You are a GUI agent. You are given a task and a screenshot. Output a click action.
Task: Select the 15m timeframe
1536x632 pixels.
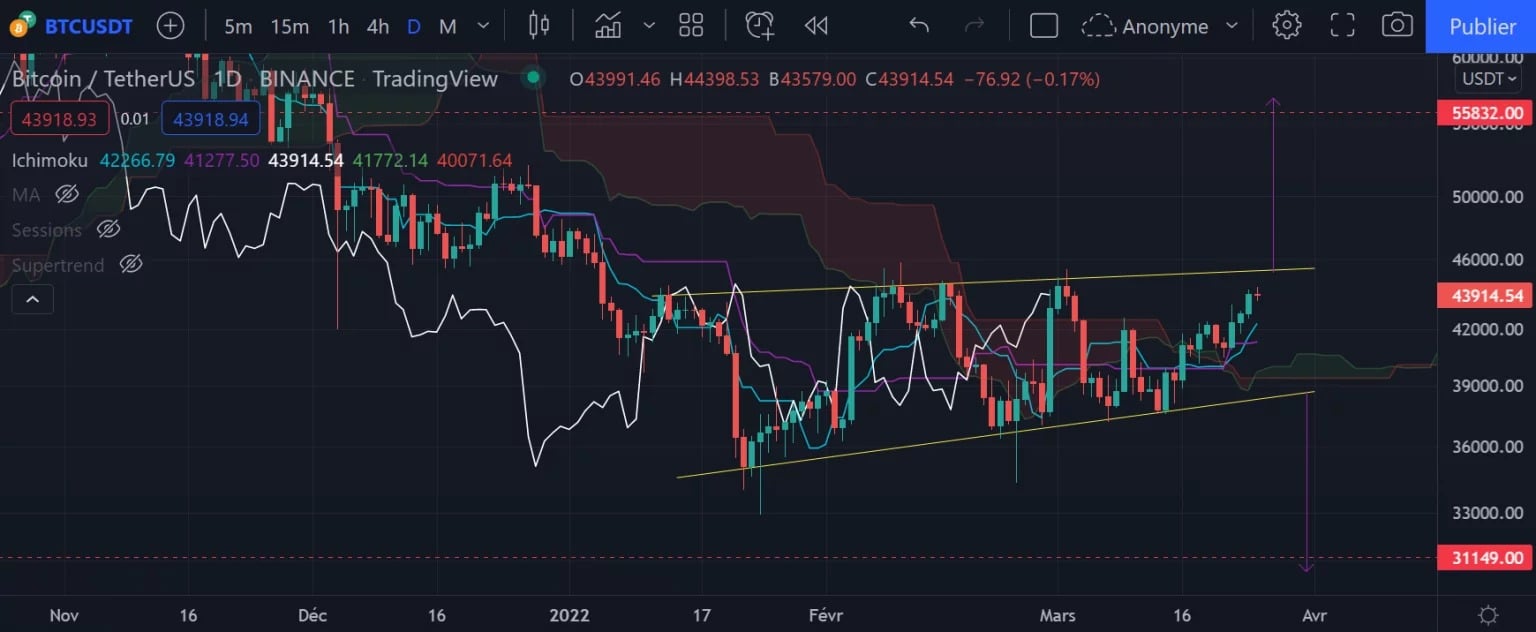(290, 26)
